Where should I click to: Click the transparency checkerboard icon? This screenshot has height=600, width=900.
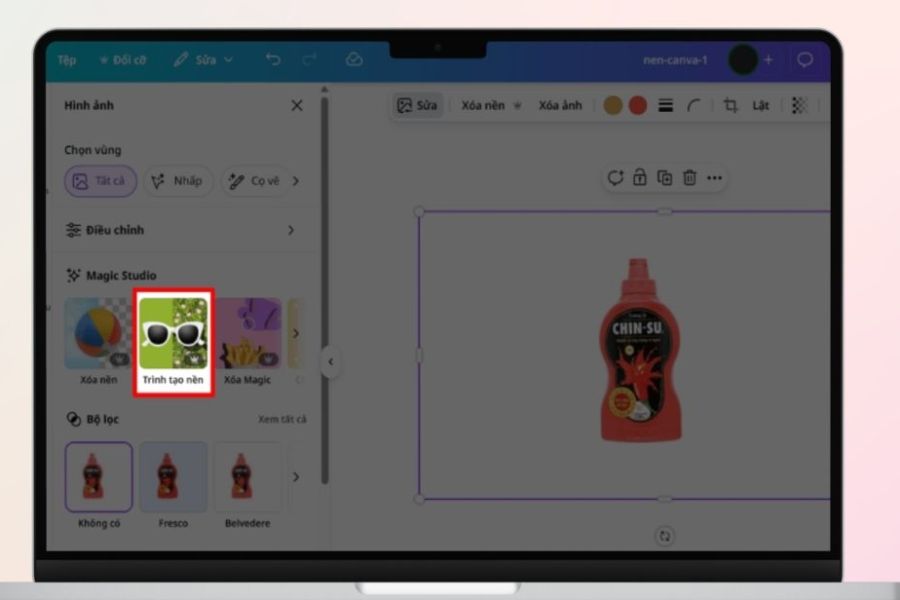coord(799,105)
